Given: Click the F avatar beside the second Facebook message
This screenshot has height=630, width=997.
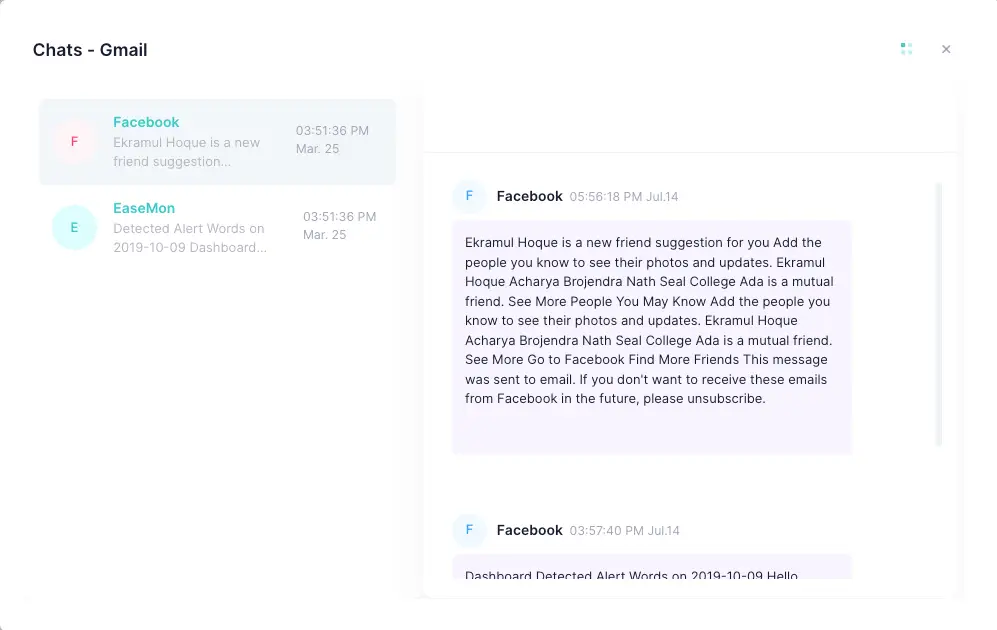Looking at the screenshot, I should (469, 530).
